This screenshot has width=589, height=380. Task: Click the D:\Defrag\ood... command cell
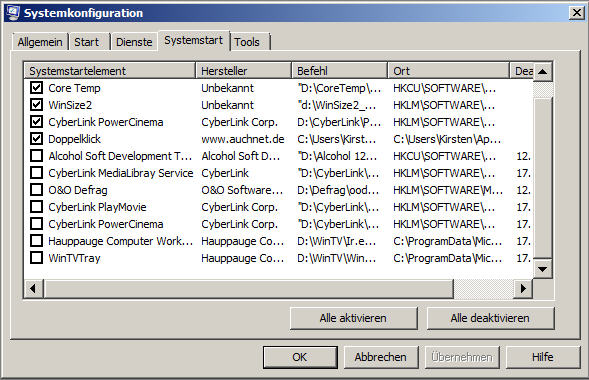pyautogui.click(x=338, y=190)
